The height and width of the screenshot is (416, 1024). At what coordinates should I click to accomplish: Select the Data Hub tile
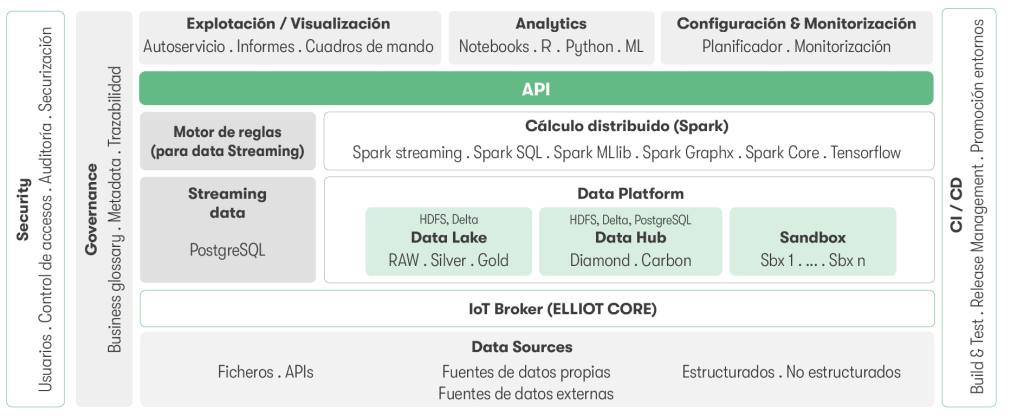[630, 241]
